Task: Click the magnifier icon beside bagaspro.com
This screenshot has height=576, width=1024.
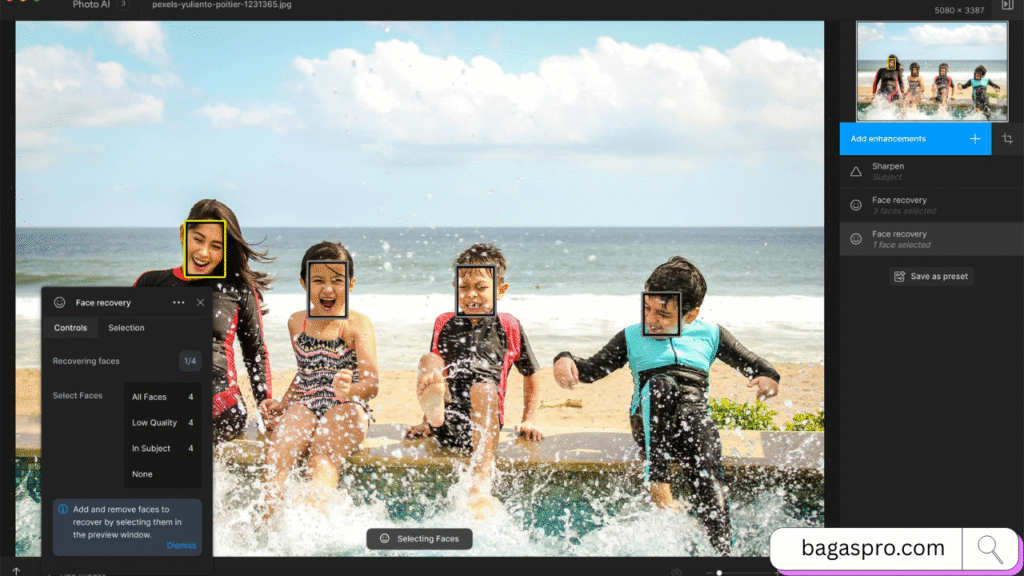Action: [991, 548]
